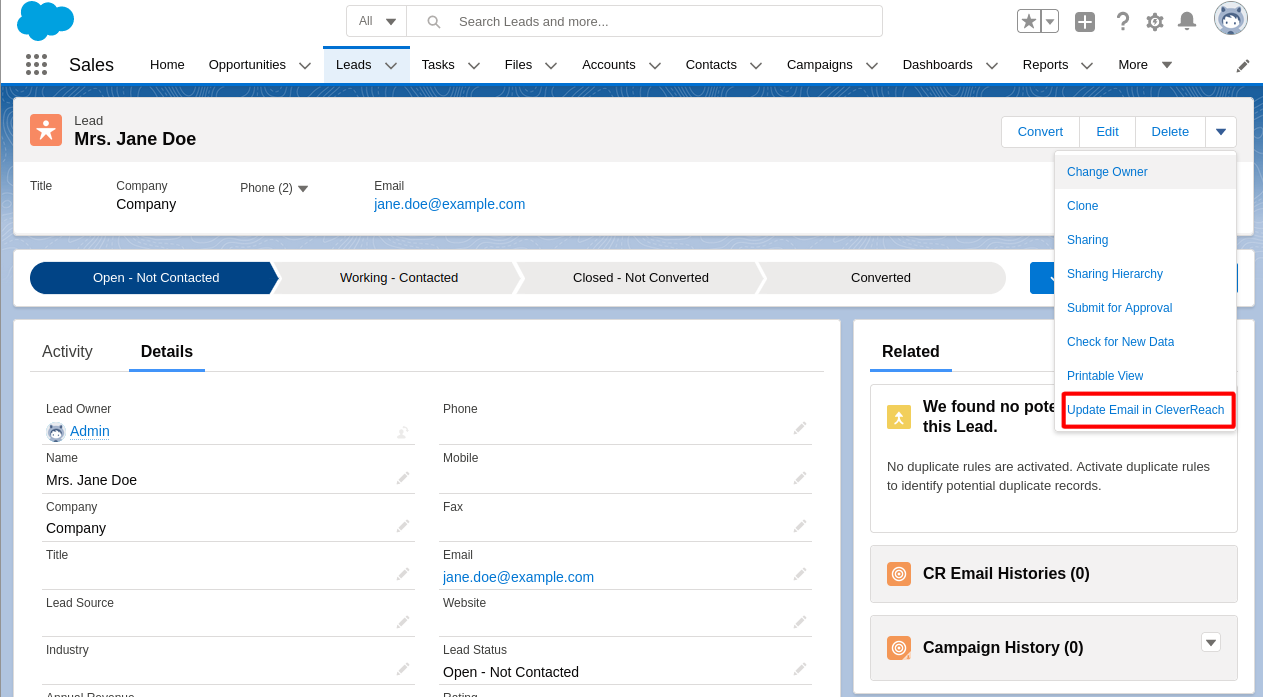
Task: Select Sharing Hierarchy menu item
Action: [x=1146, y=274]
